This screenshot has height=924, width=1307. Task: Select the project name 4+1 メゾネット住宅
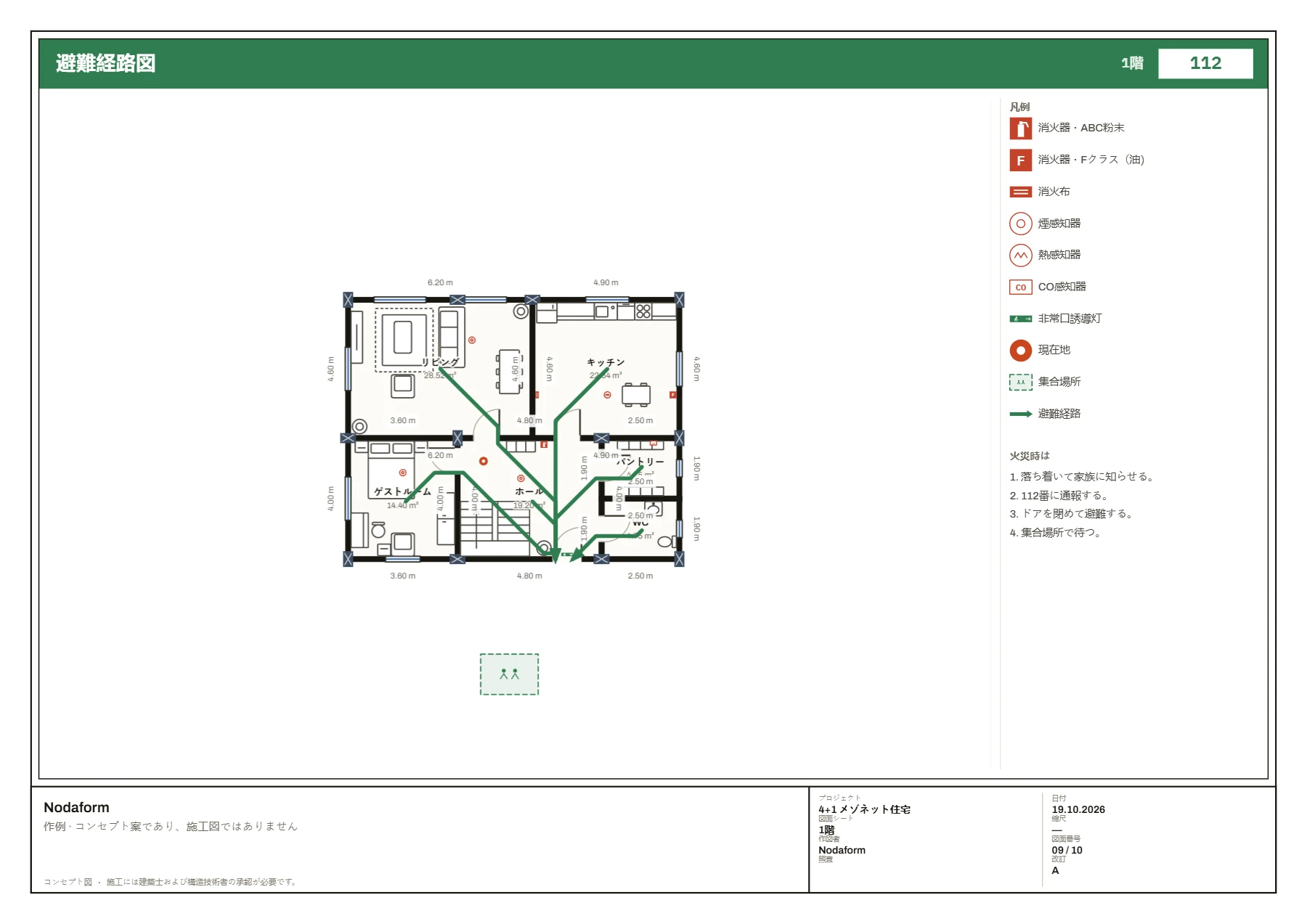pos(864,809)
